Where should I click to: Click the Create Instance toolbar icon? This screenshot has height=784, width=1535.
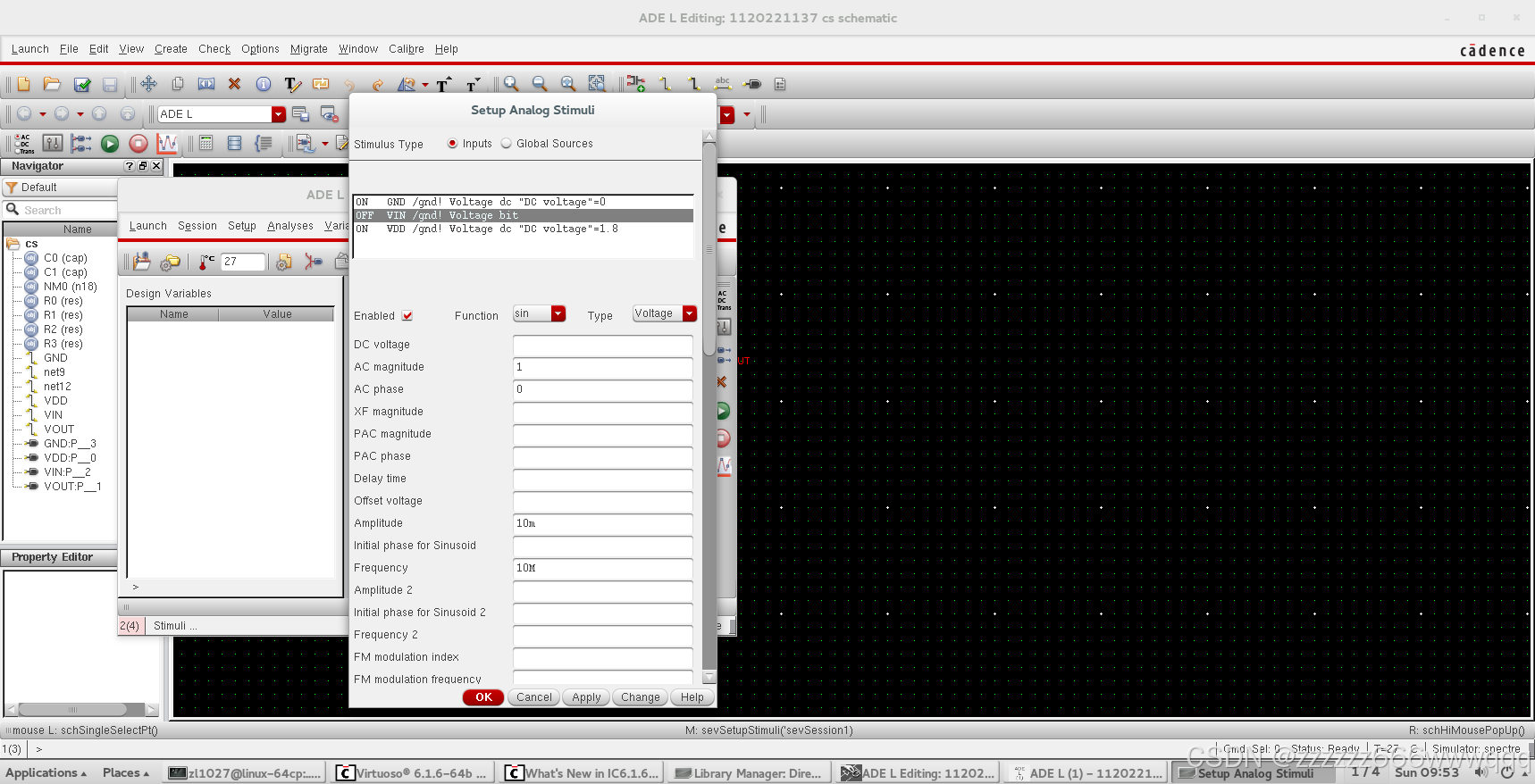coord(636,84)
